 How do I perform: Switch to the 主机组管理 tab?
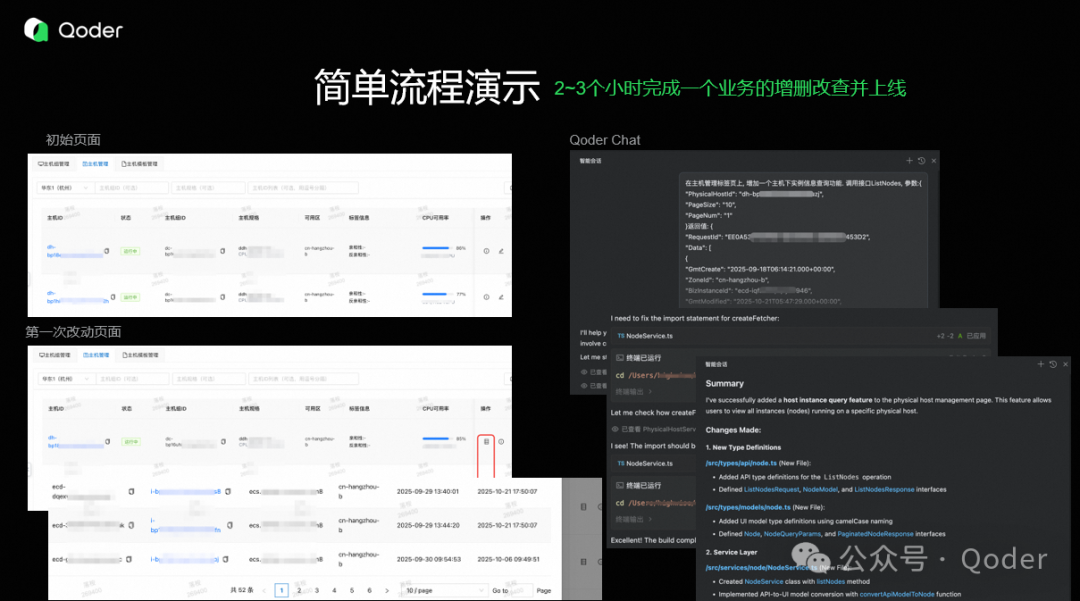coord(54,164)
